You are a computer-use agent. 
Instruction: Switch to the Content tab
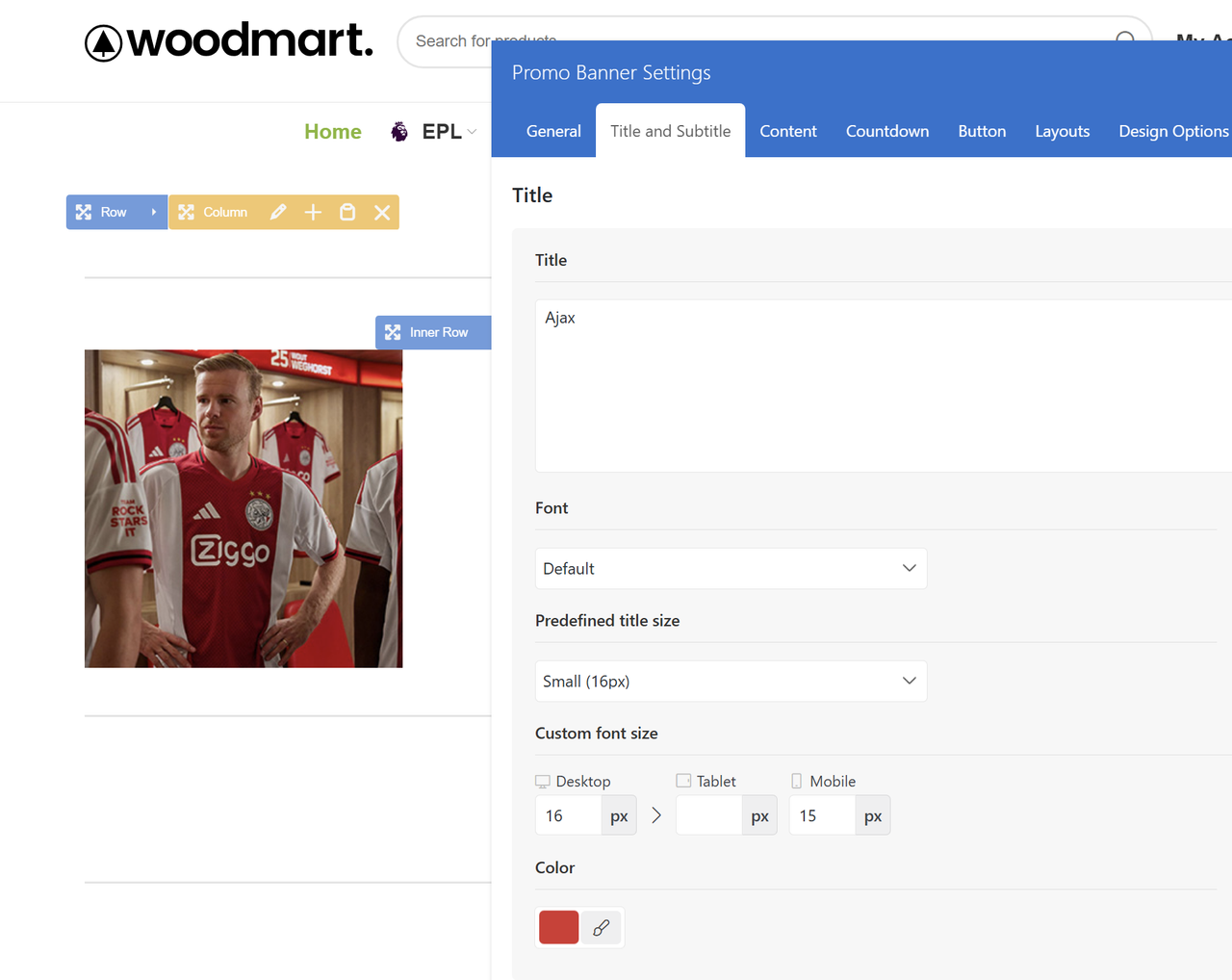click(x=788, y=131)
